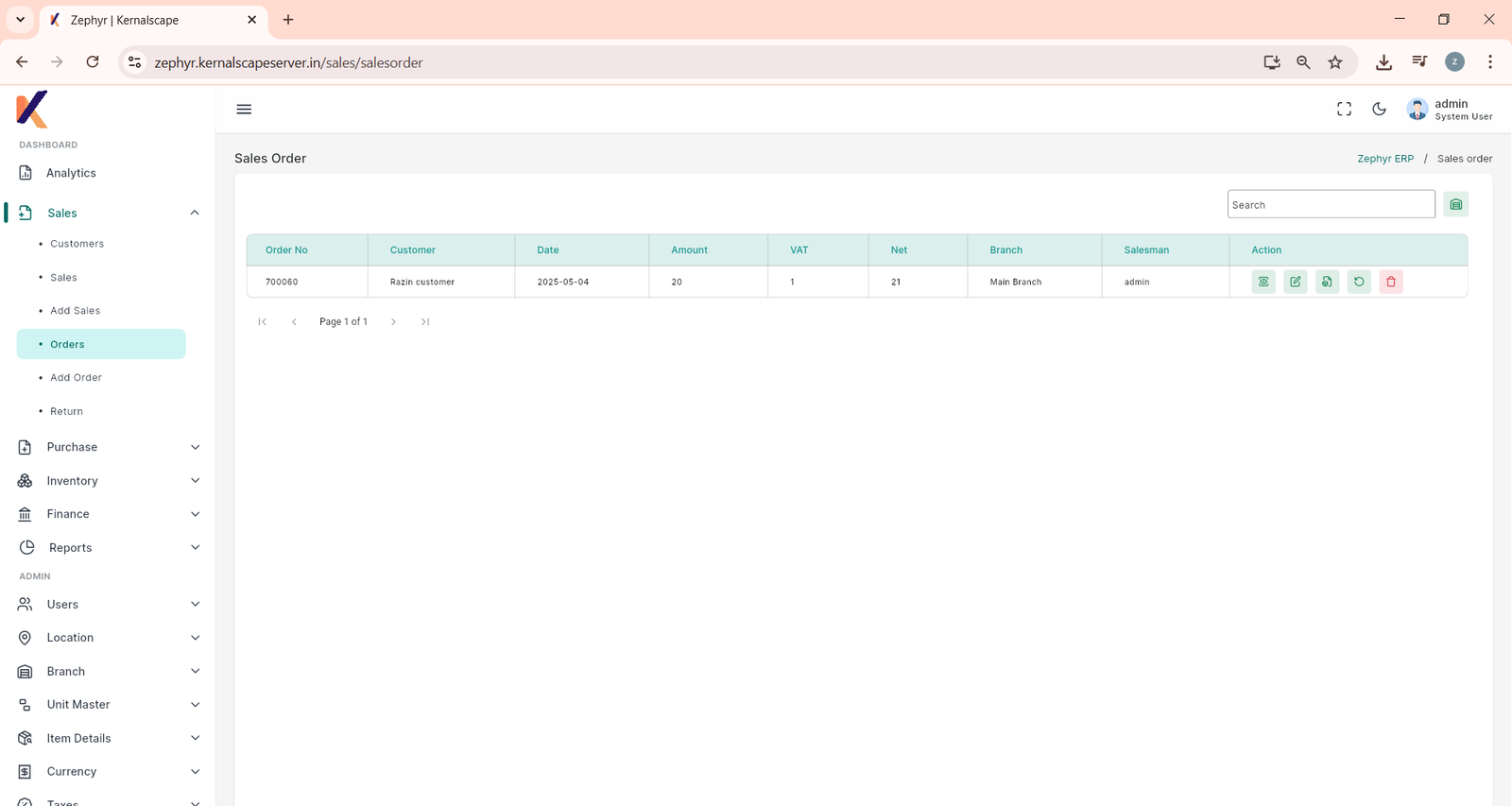Expand the Inventory section chevron
The height and width of the screenshot is (806, 1512).
coord(196,481)
